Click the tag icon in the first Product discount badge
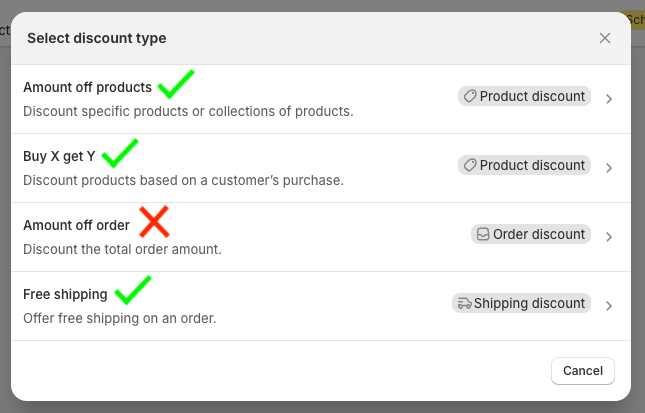The image size is (645, 413). (x=470, y=96)
